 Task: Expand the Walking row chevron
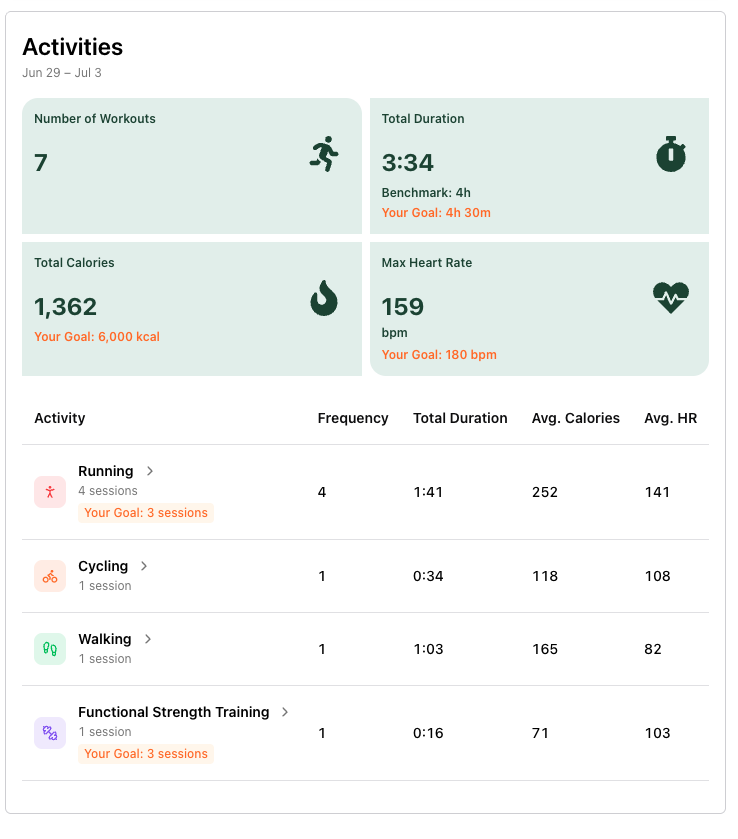coord(148,639)
